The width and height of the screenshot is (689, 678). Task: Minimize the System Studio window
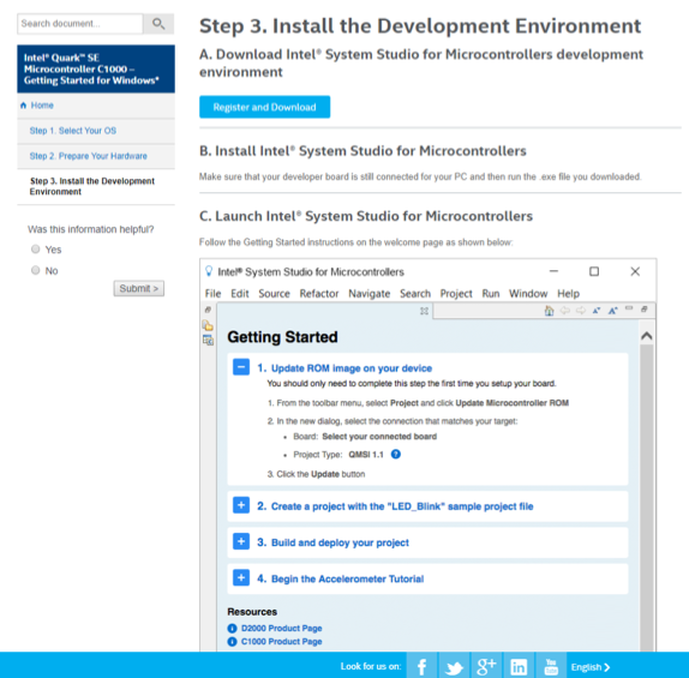pos(554,271)
